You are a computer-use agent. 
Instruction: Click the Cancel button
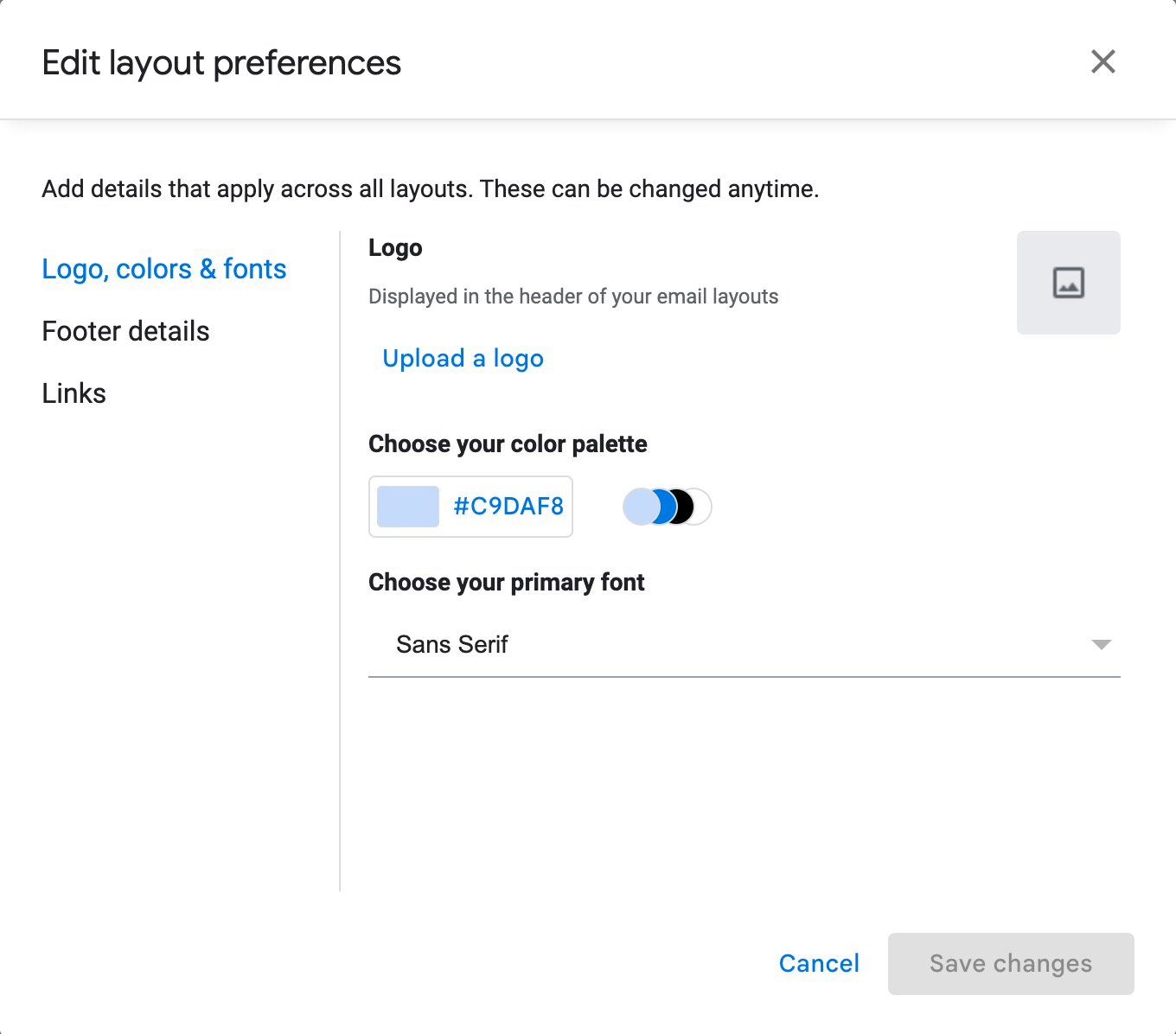819,963
